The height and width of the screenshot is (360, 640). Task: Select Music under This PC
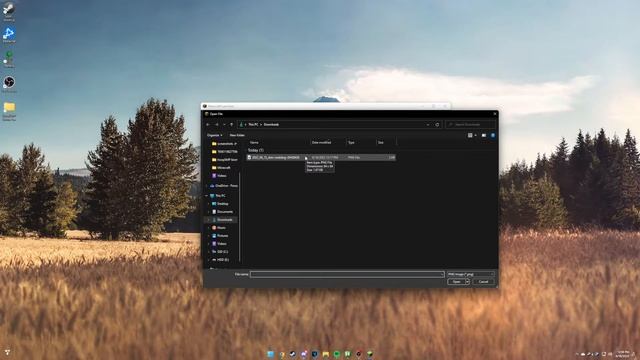(x=219, y=228)
